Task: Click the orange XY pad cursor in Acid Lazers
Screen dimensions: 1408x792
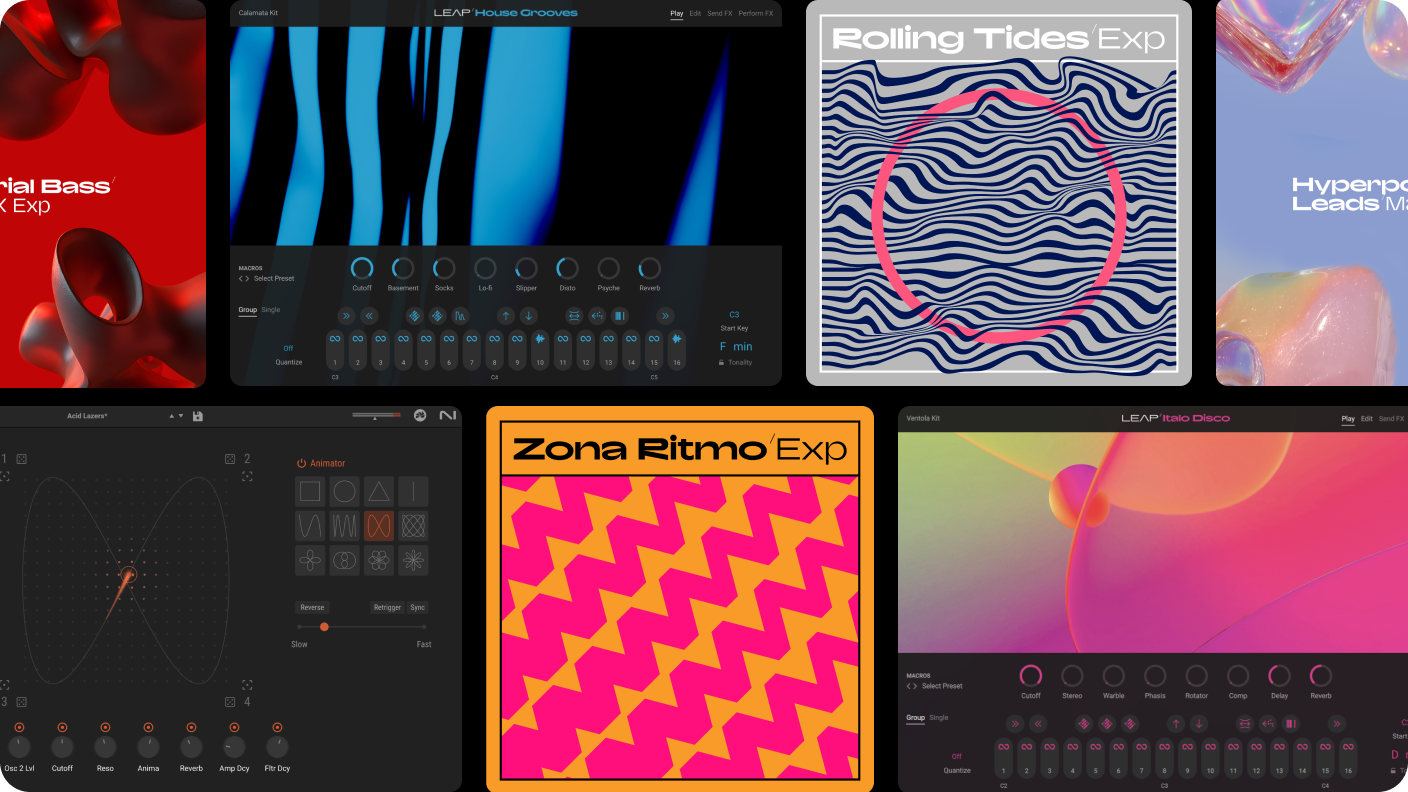Action: click(127, 575)
